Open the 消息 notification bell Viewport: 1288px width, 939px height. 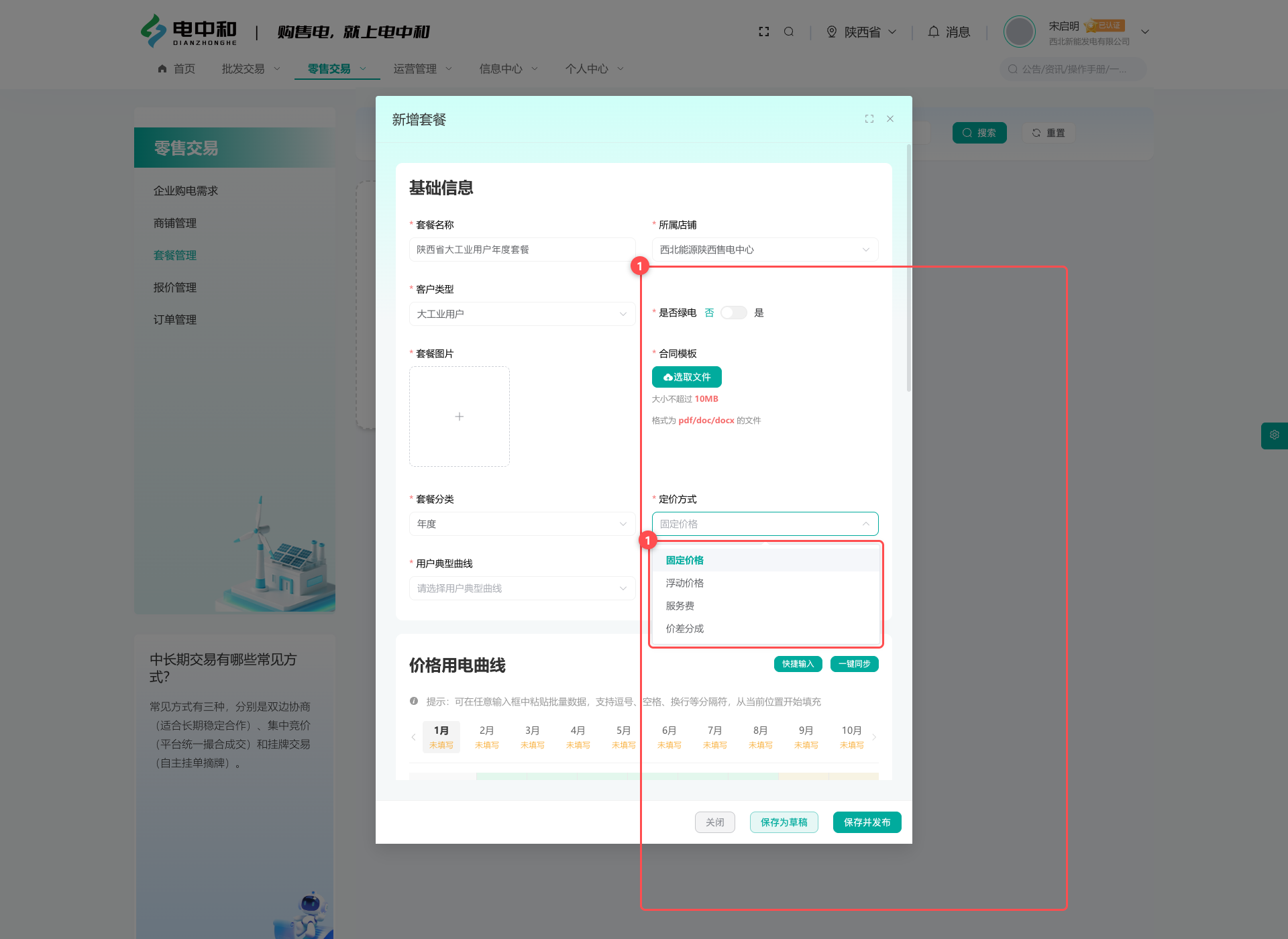[x=933, y=32]
